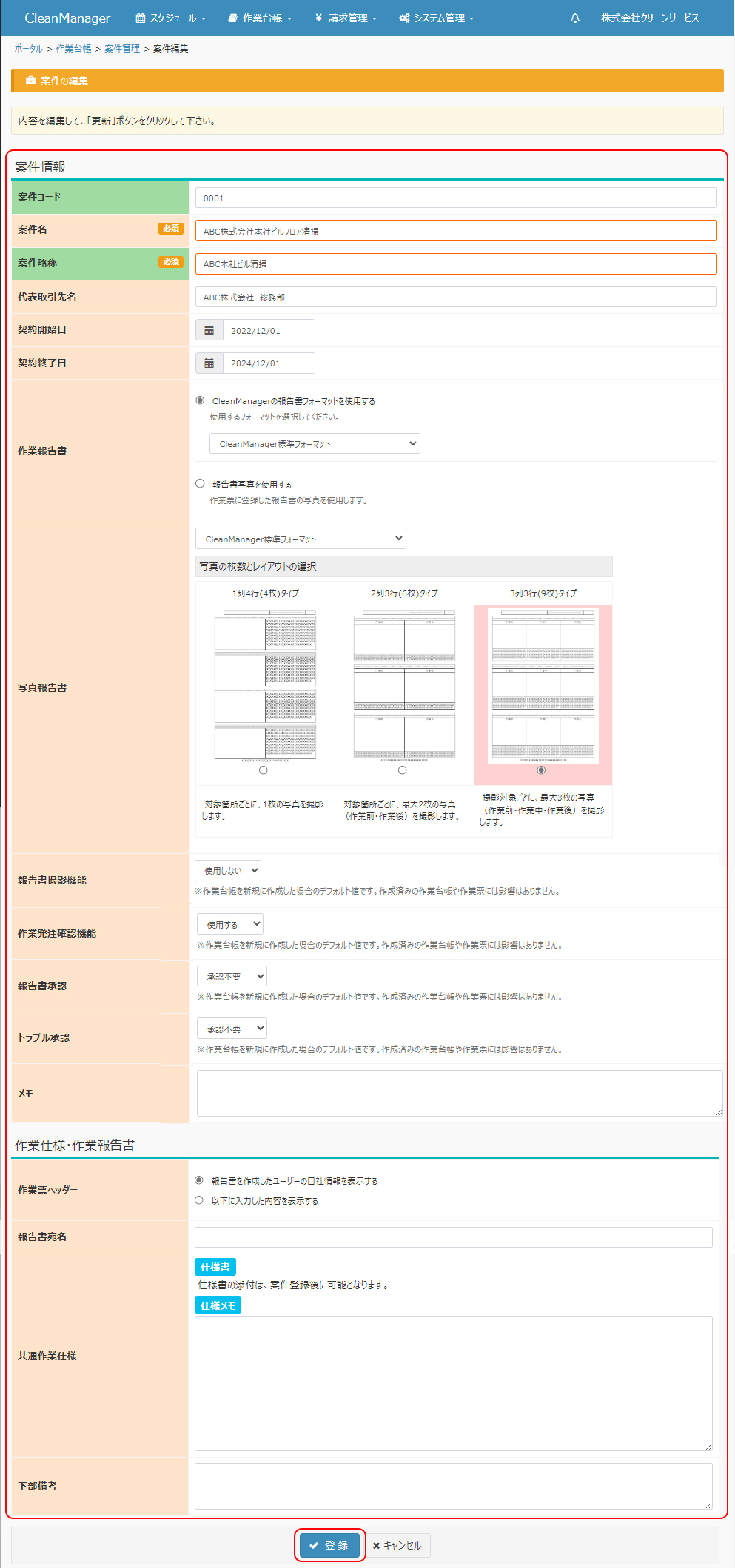Click the notification bell icon

pos(575,18)
